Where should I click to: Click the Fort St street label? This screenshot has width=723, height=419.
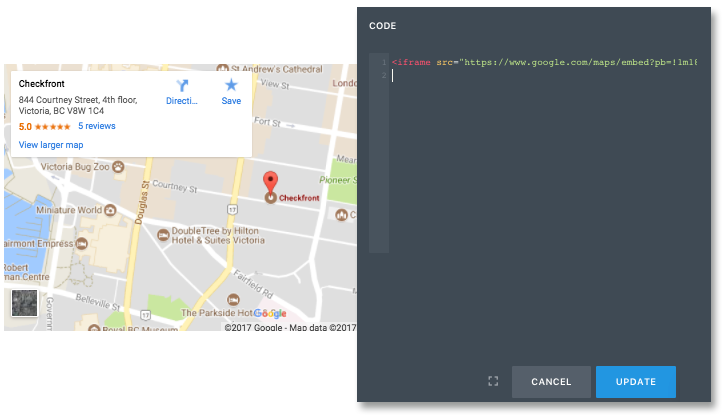coord(267,122)
